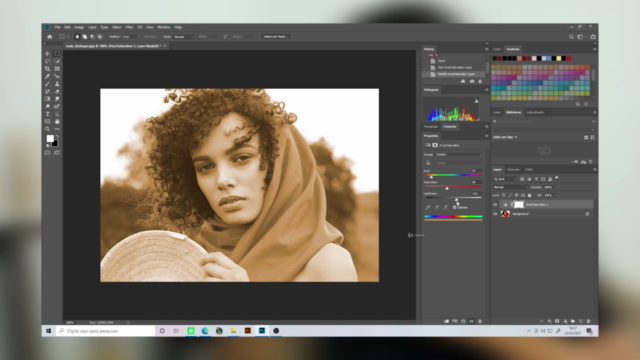Click first eyedropper in Hue/Saturation properties
Viewport: 640px width, 360px height.
[428, 207]
